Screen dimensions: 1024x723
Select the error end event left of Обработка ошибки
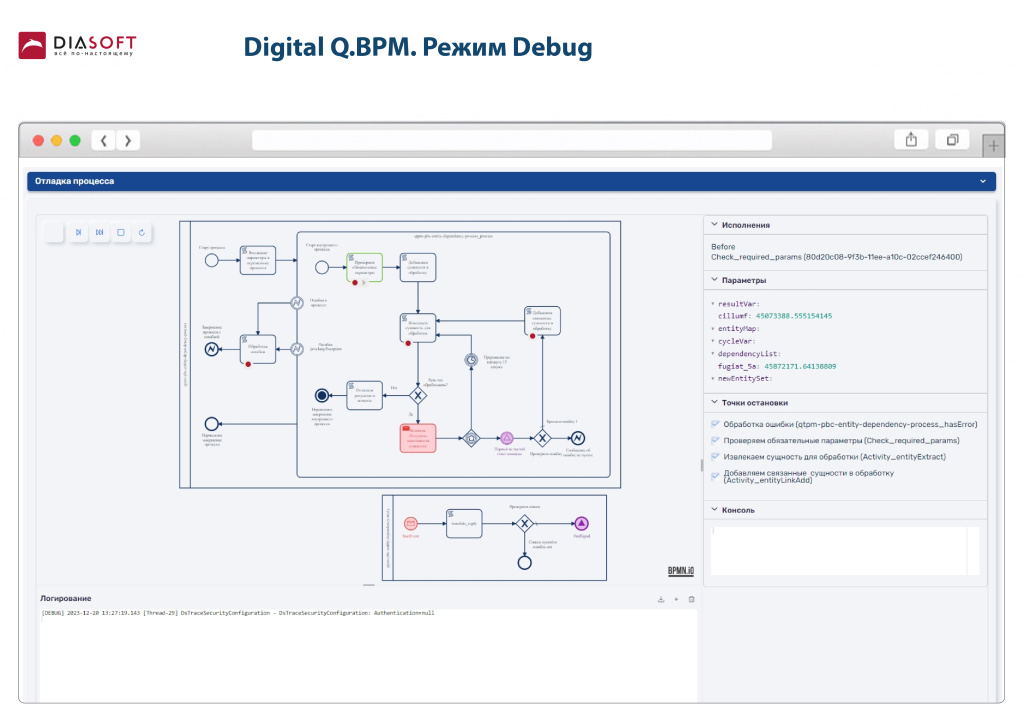212,349
